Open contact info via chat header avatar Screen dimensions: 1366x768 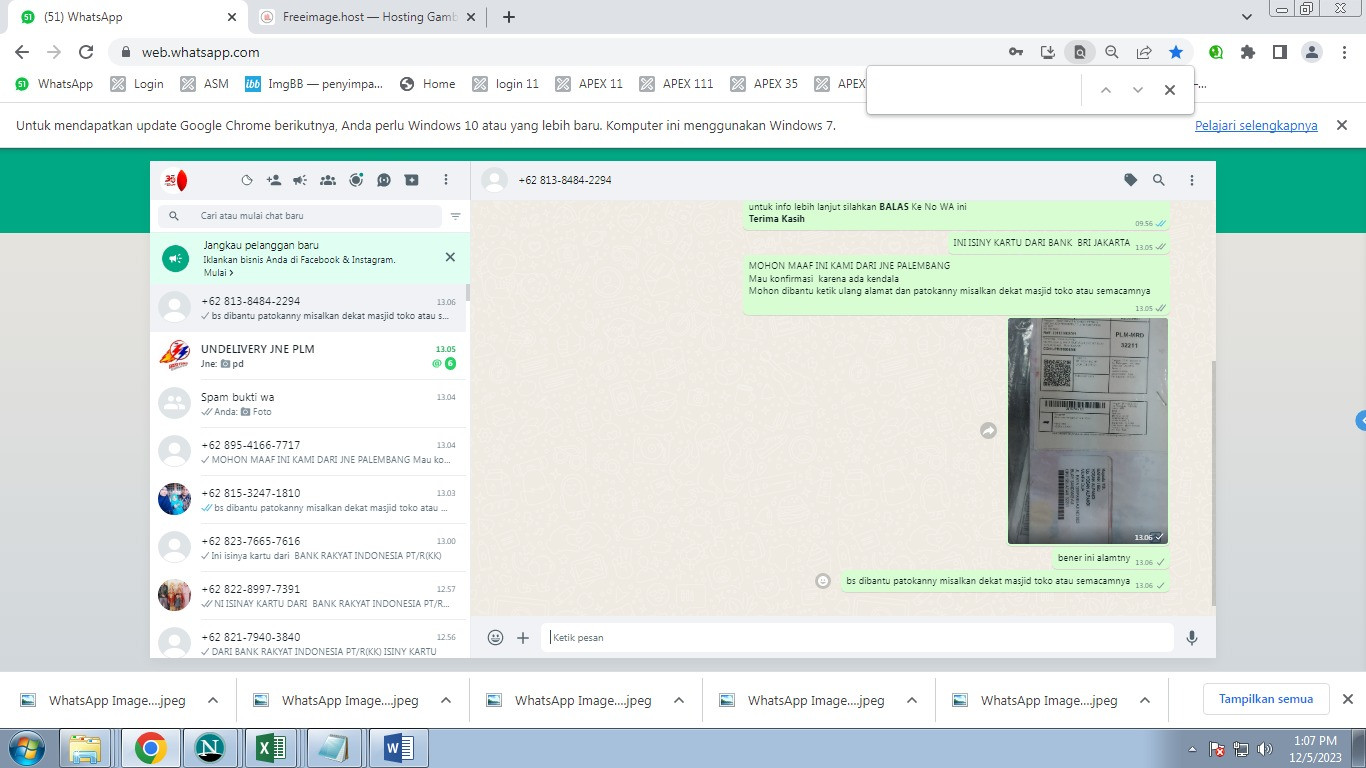pyautogui.click(x=494, y=180)
